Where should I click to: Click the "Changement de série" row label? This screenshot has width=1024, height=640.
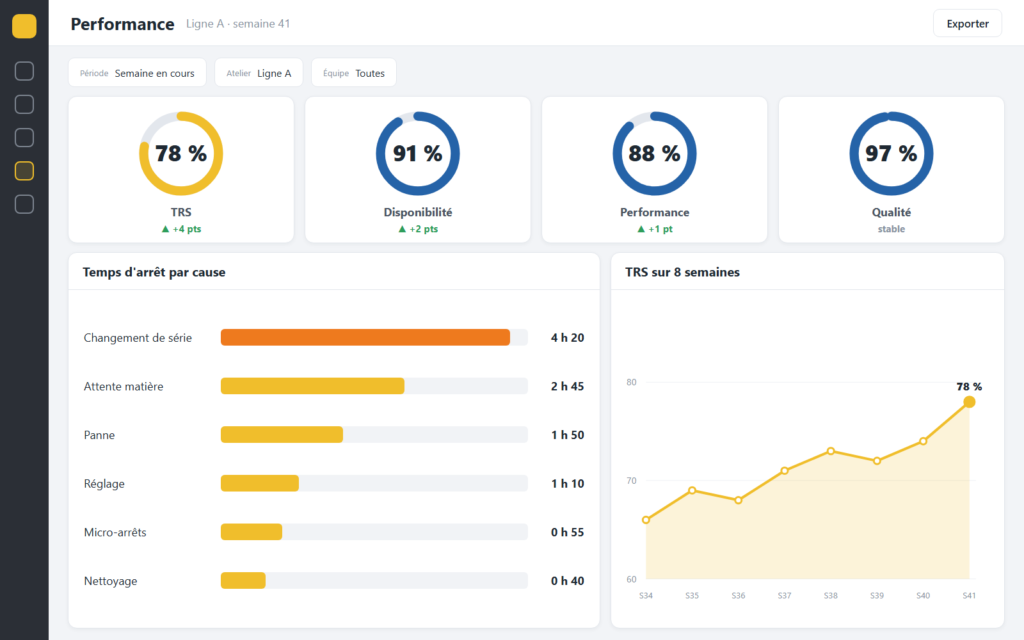138,338
